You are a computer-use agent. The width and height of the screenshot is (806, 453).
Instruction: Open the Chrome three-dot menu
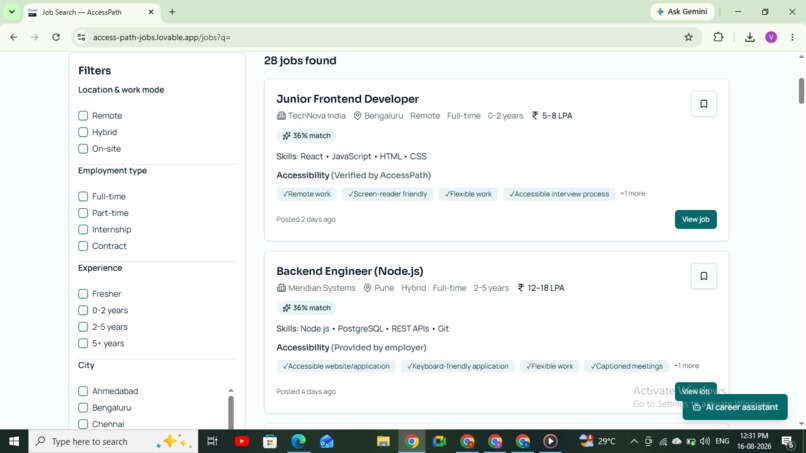(x=792, y=37)
